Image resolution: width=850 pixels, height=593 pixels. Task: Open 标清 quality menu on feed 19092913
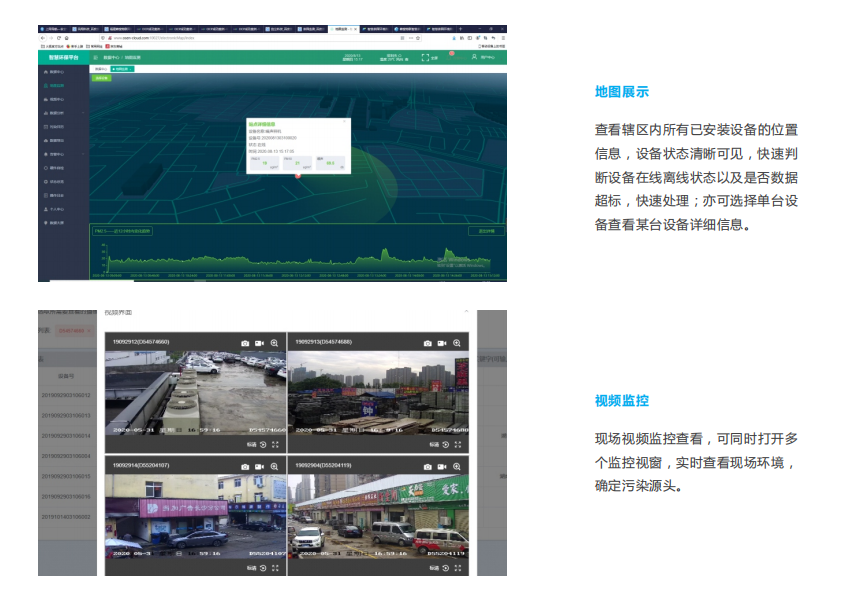pos(434,444)
